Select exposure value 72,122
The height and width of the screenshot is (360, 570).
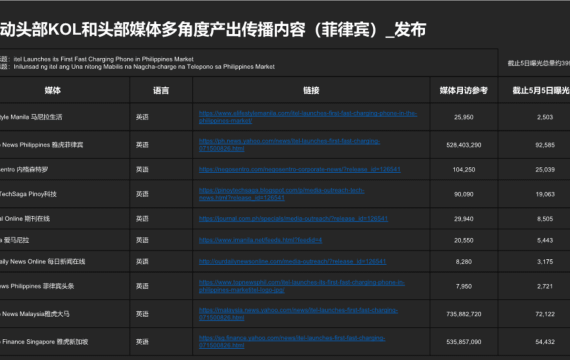click(x=545, y=314)
